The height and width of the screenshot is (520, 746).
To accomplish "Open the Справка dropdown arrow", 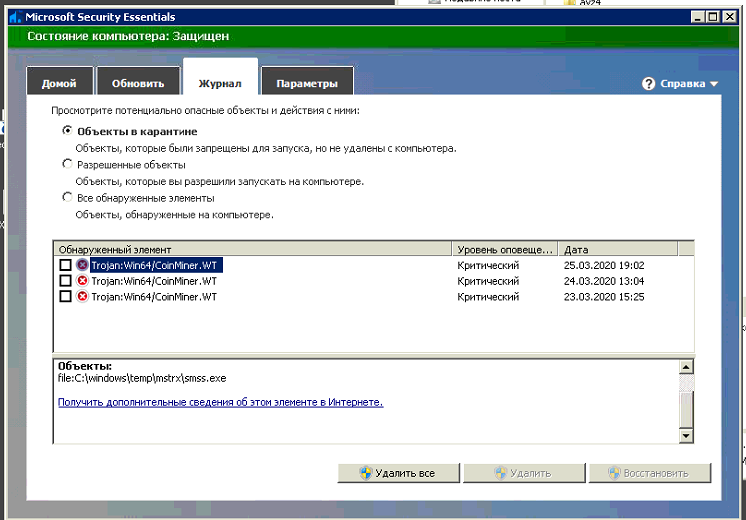I will 714,84.
